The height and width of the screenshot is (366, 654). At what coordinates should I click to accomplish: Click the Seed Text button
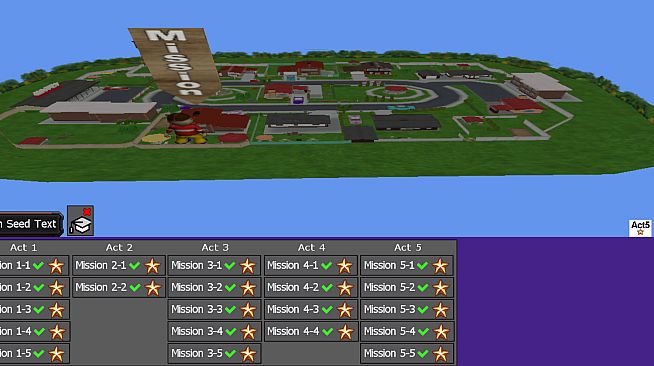pyautogui.click(x=31, y=224)
